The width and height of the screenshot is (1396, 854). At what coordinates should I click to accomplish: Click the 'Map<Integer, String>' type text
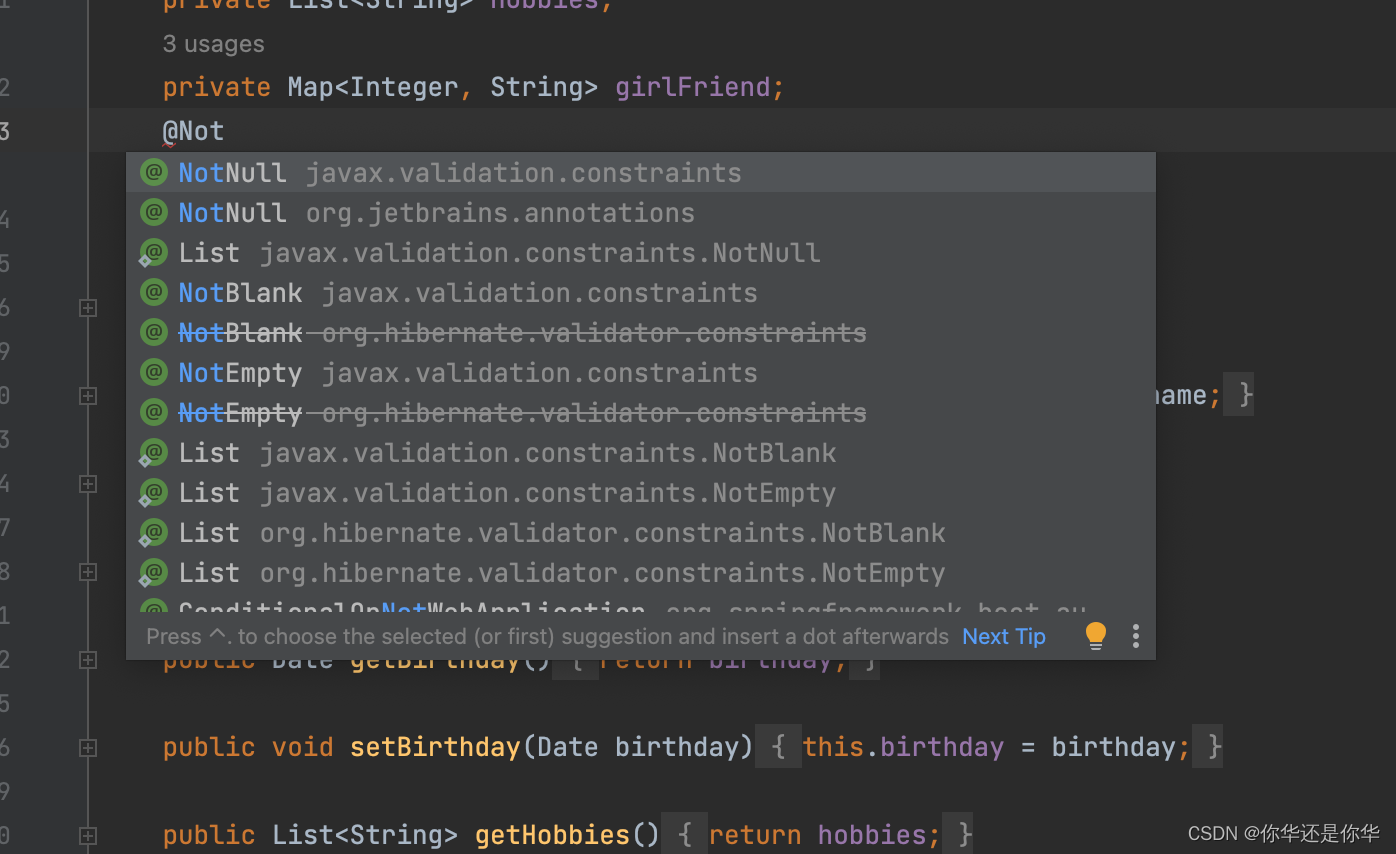[x=442, y=87]
